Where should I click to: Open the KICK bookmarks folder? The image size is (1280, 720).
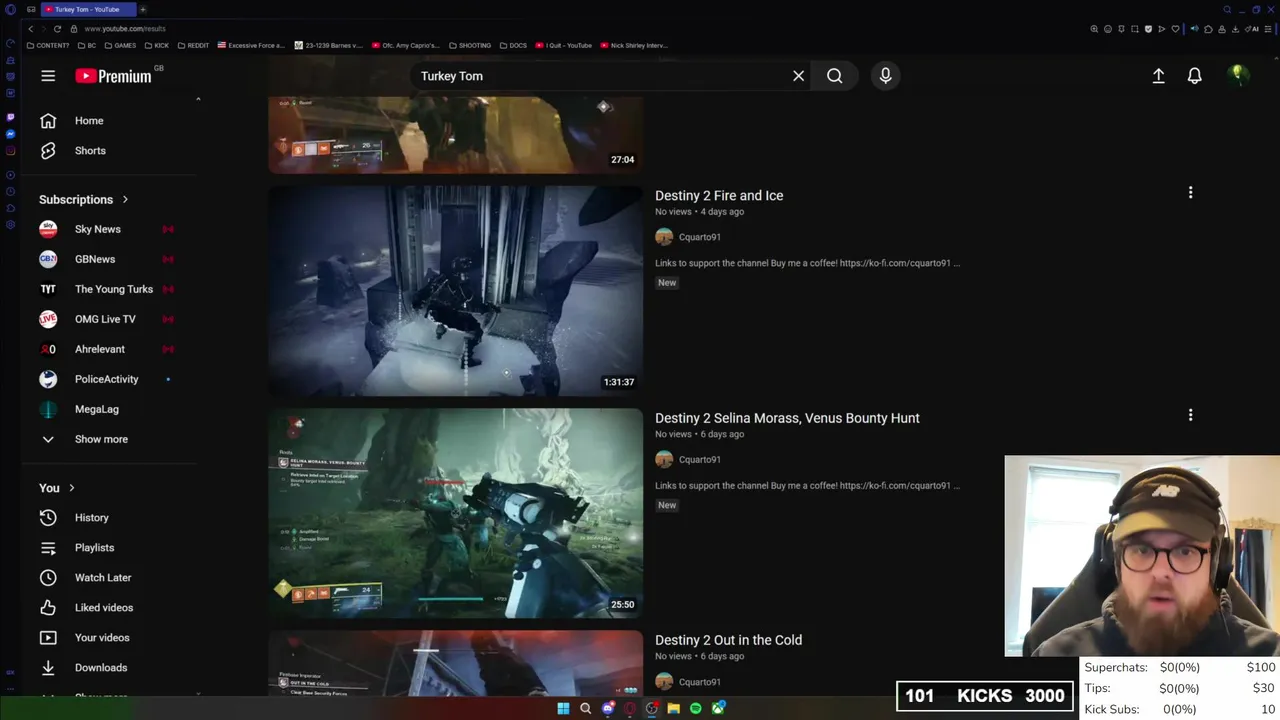(157, 45)
